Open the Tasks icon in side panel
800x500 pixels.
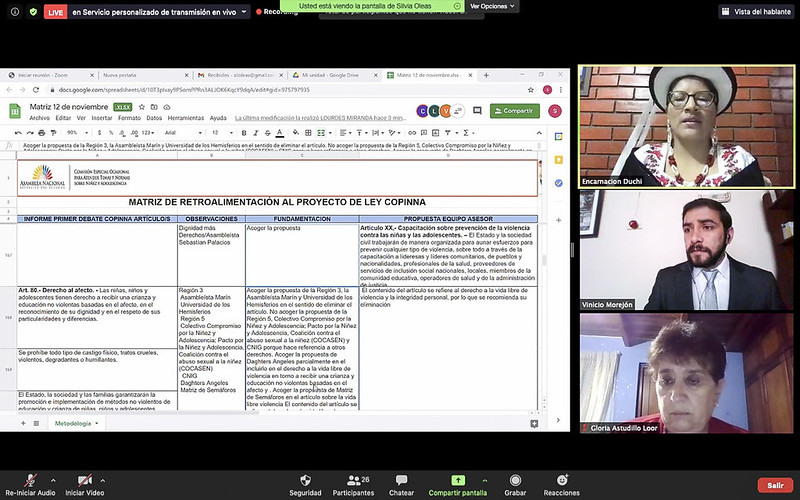(559, 183)
